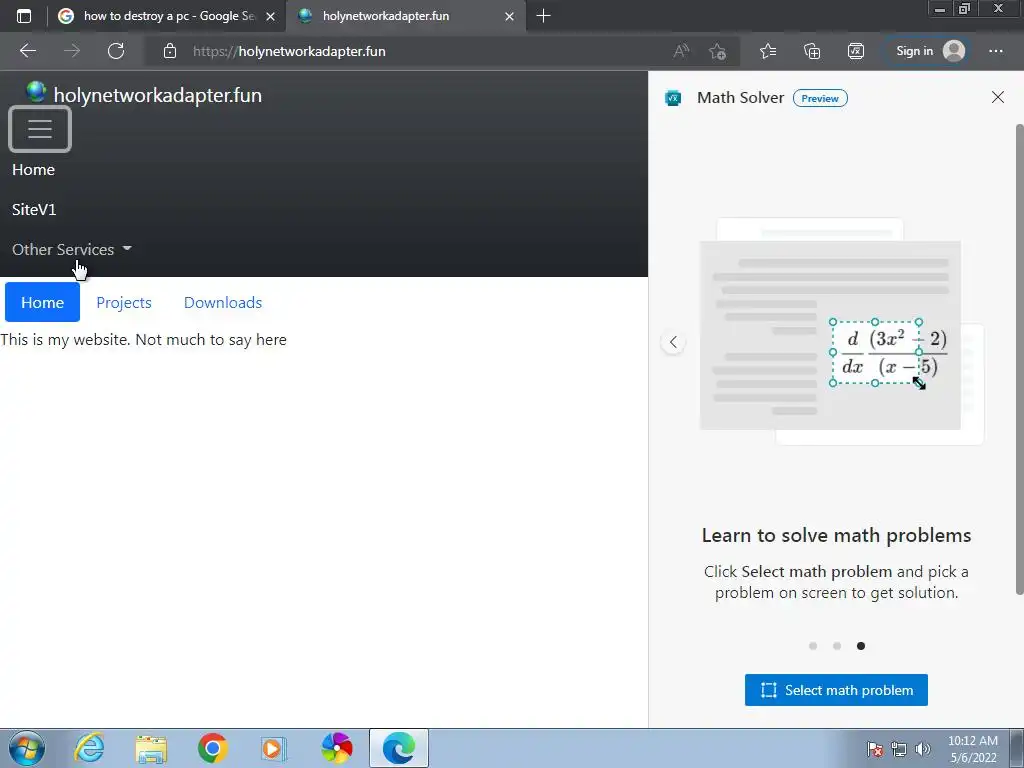Toggle the hamburger navigation menu
1024x768 pixels.
coord(40,129)
